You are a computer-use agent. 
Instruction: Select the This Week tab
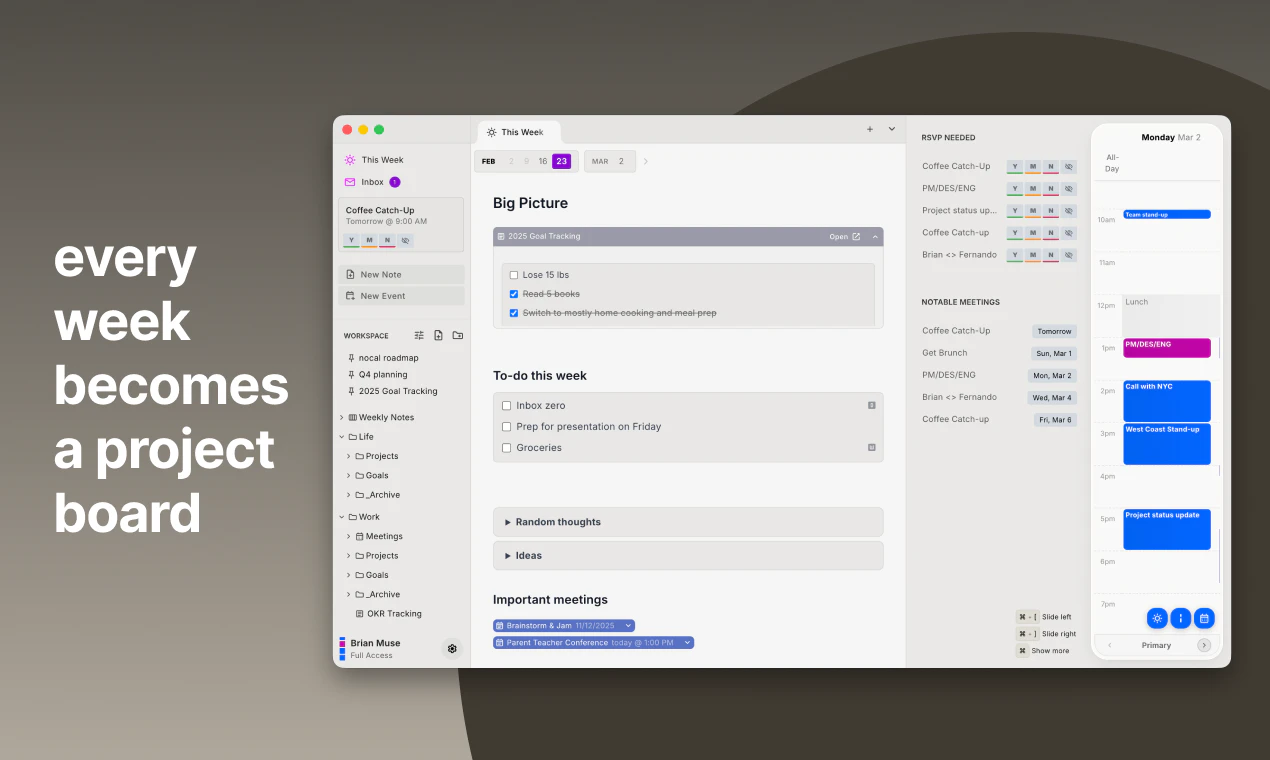click(519, 132)
